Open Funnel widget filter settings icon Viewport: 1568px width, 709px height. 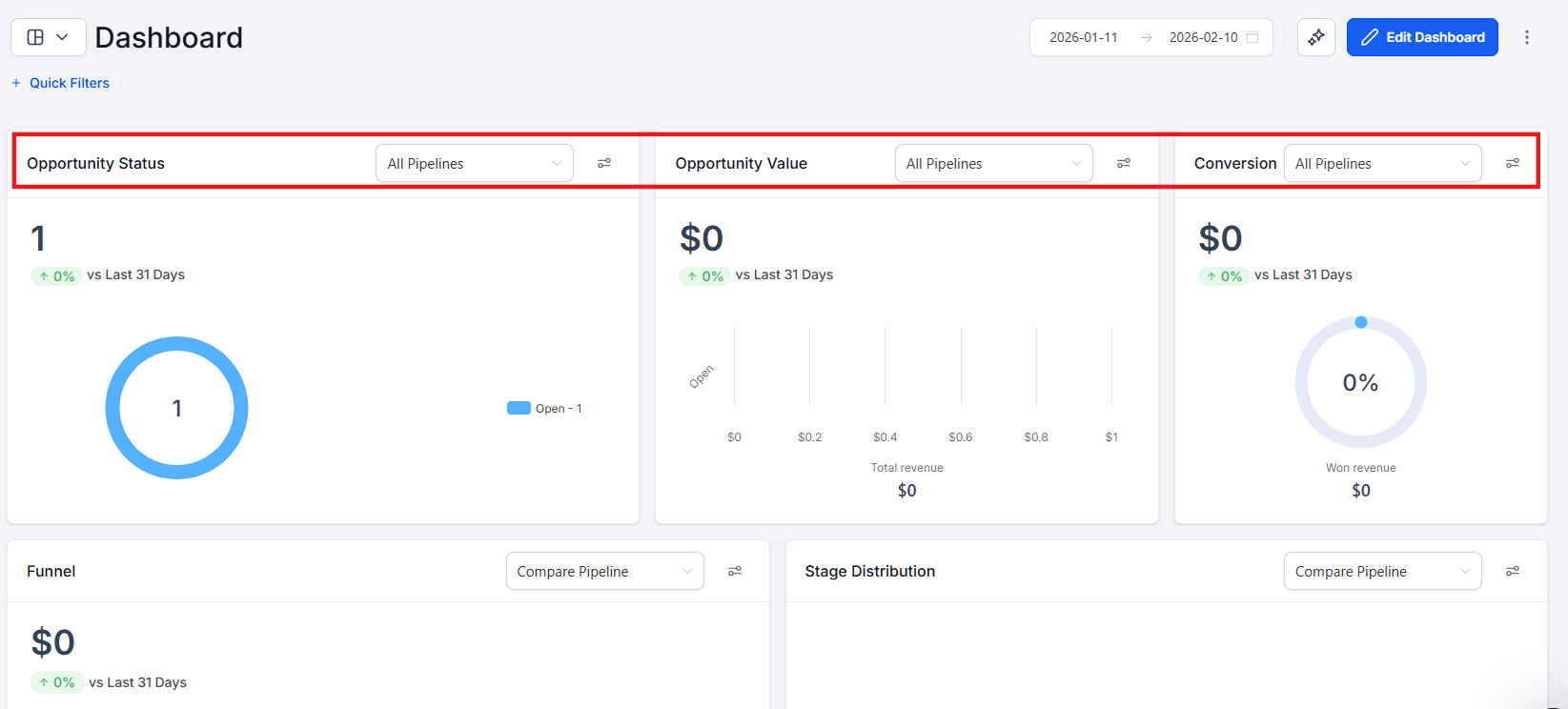click(x=735, y=572)
